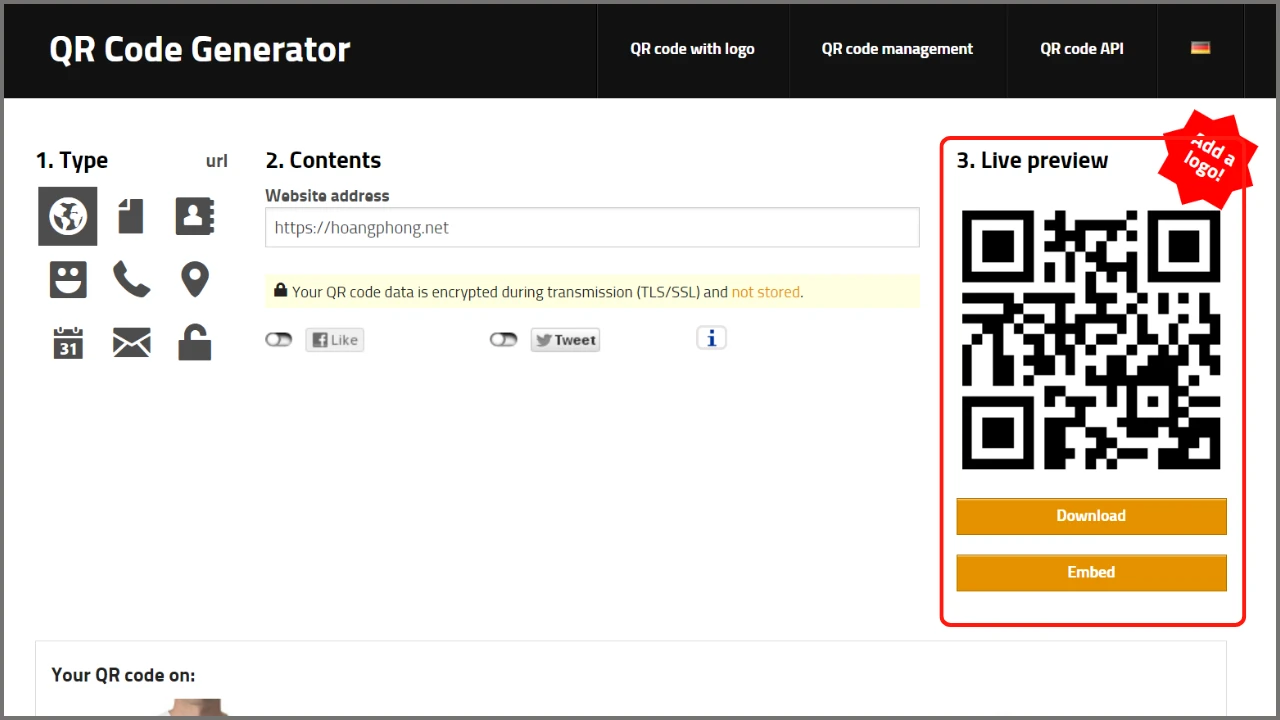Click the QR Code Generator site title

[x=200, y=49]
